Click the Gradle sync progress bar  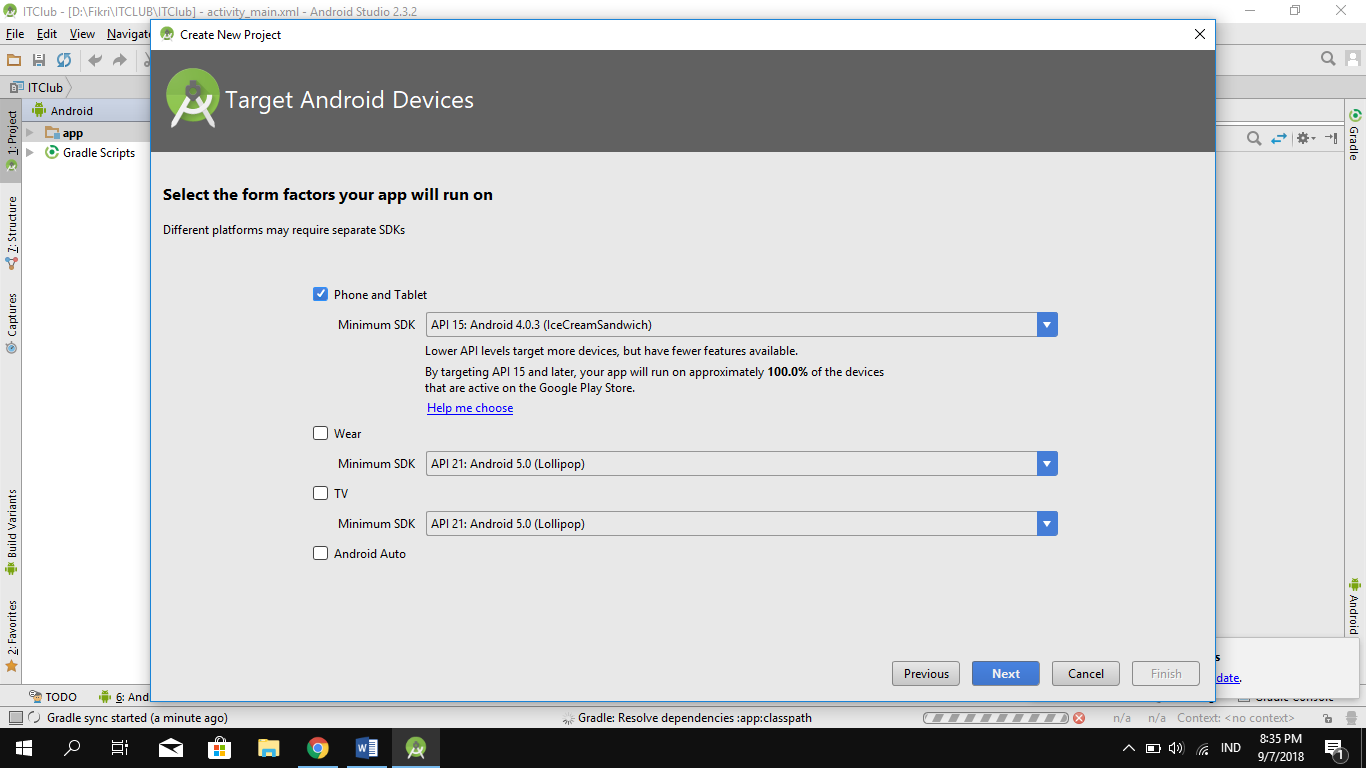point(995,718)
